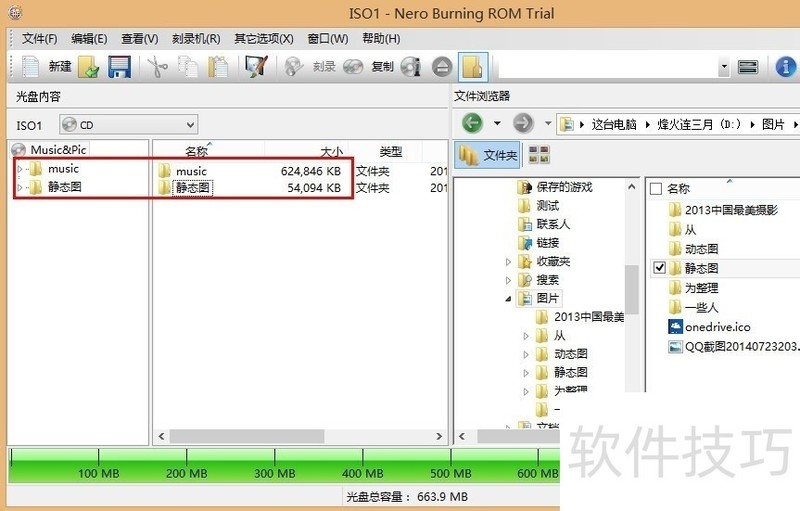Click the New compilation document icon

(30, 67)
